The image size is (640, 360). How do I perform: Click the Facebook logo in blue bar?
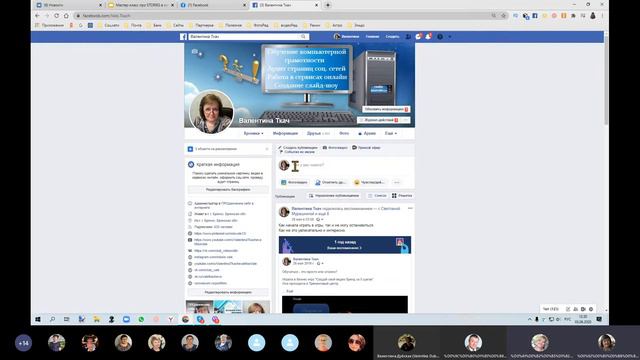[183, 37]
